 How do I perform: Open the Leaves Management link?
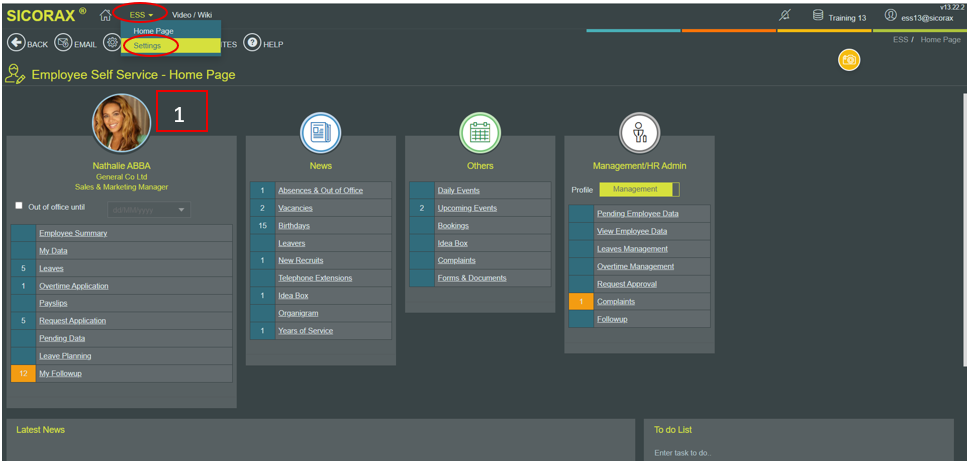click(x=632, y=249)
